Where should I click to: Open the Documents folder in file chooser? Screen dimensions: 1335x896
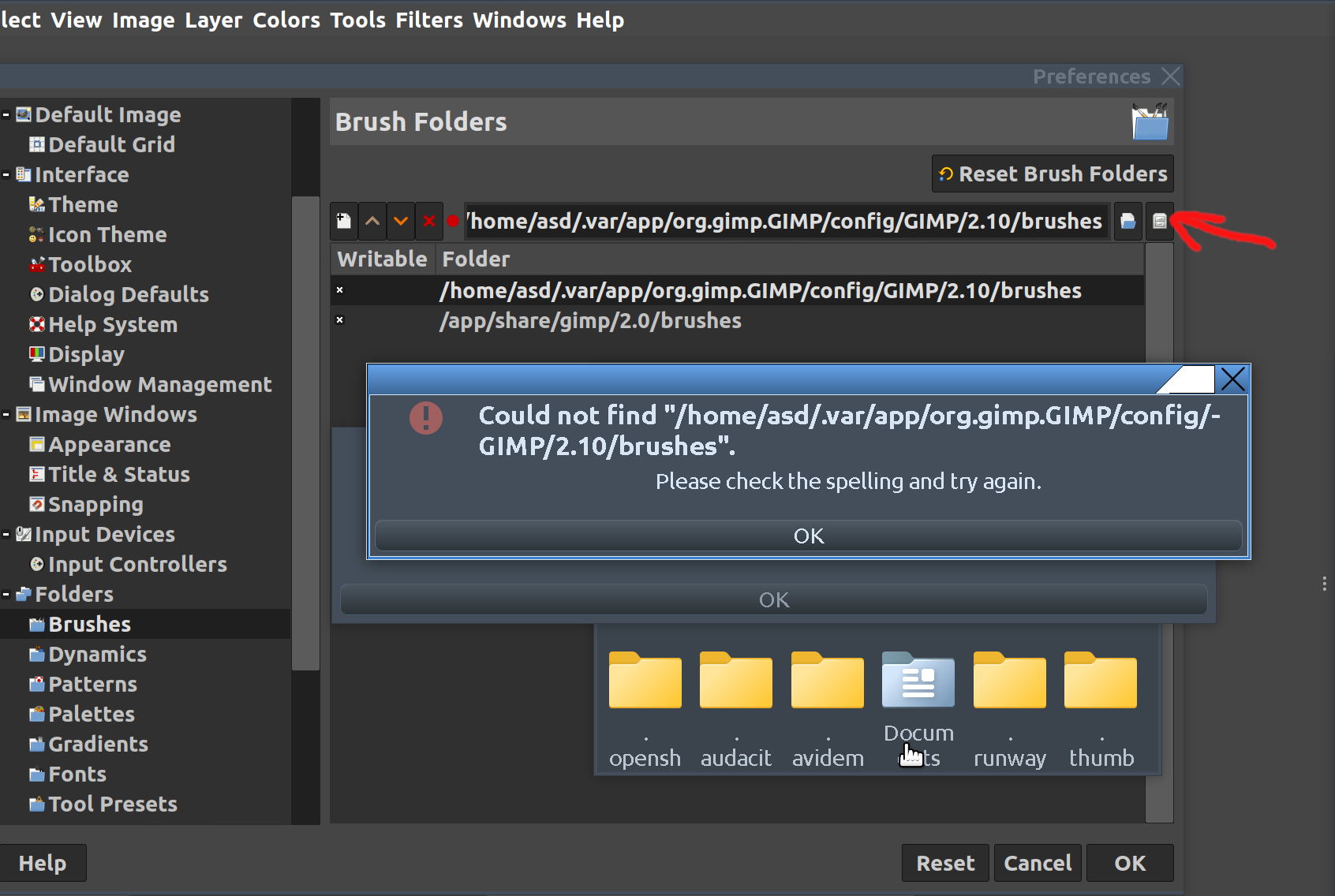[x=918, y=710]
